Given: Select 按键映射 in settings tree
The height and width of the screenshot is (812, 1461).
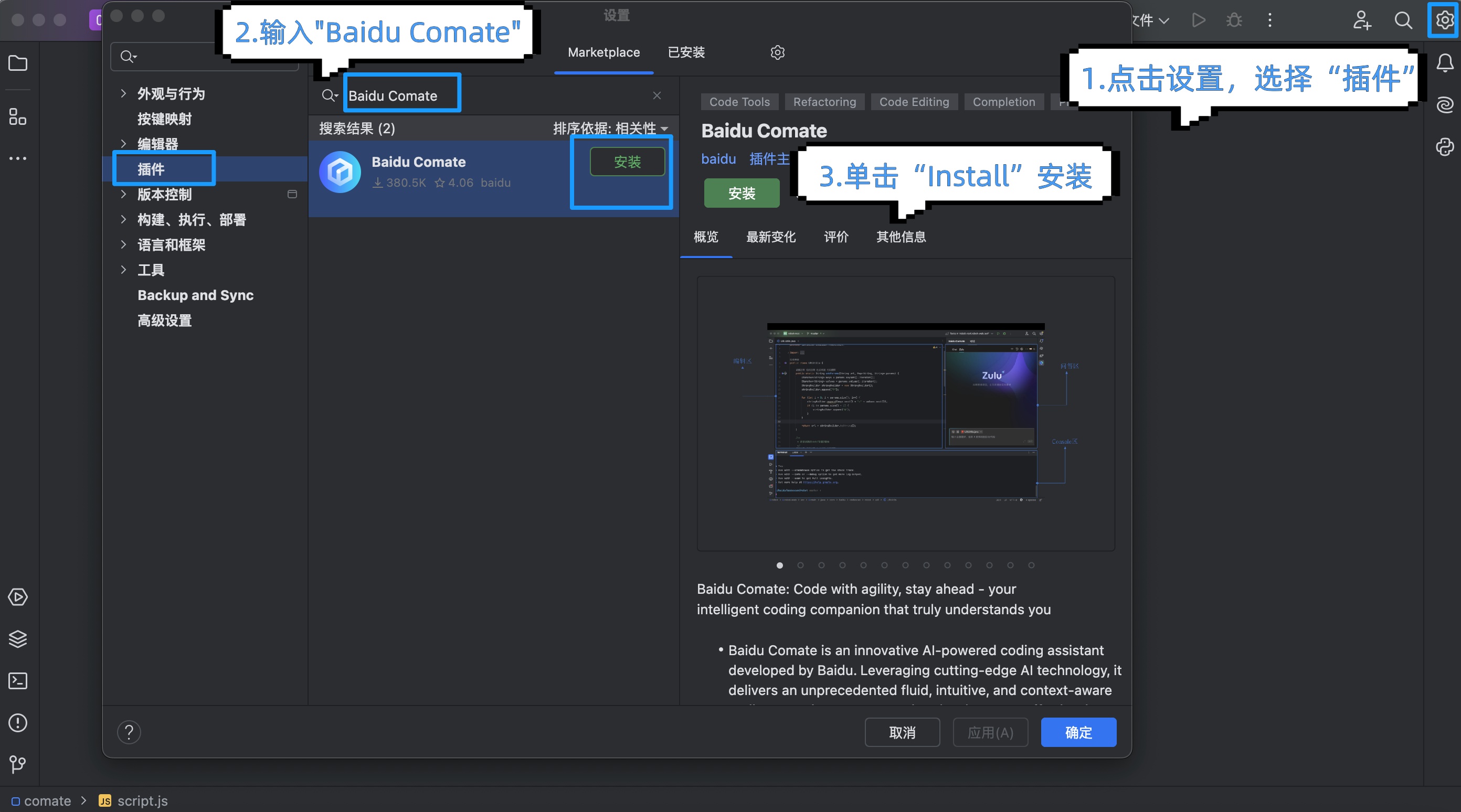Looking at the screenshot, I should pos(164,119).
